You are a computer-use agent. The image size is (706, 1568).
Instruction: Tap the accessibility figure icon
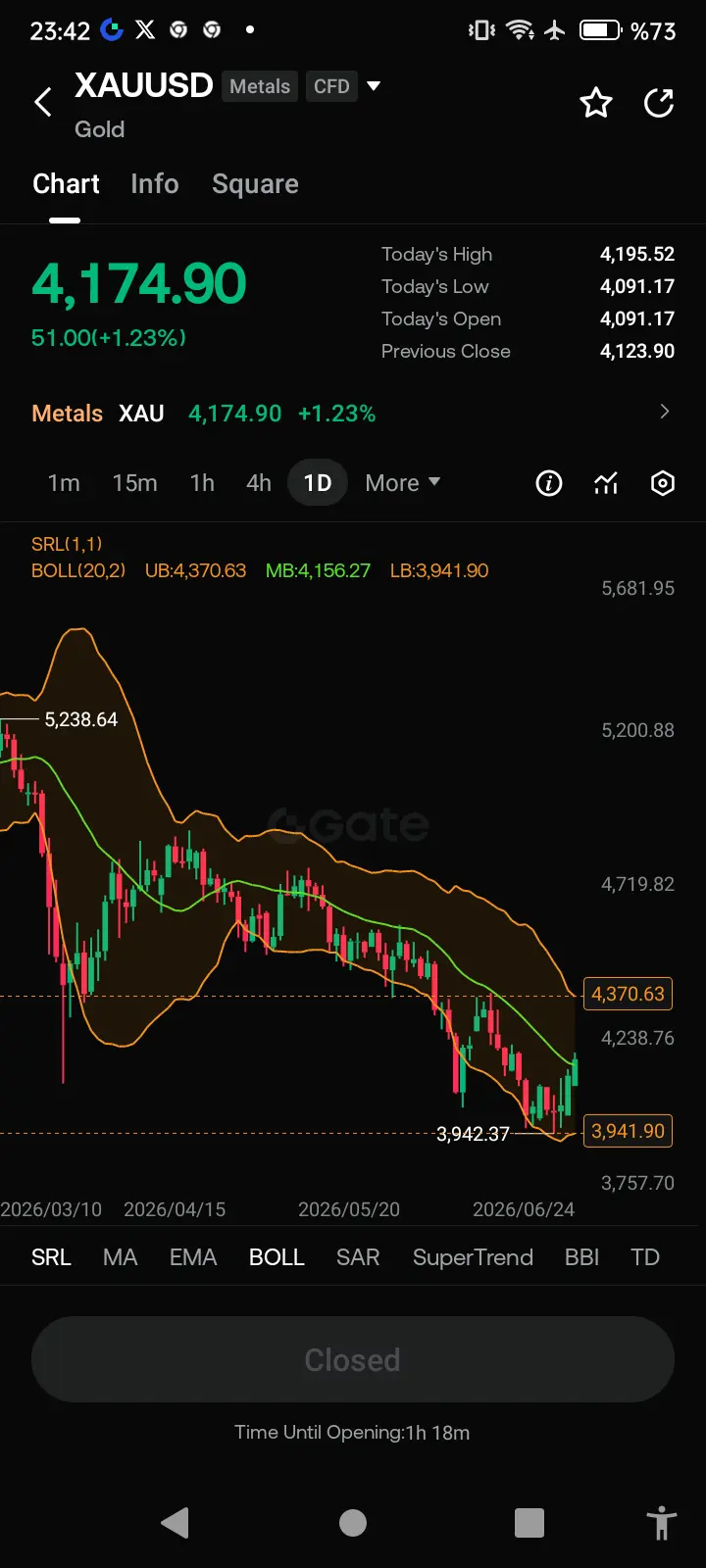(662, 1523)
